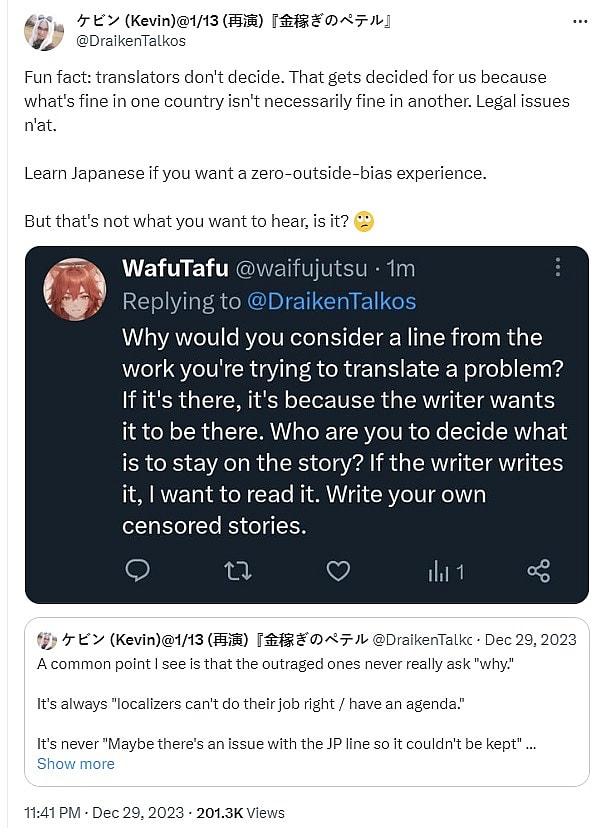Click the share icon on WafuTafu's tweet
The width and height of the screenshot is (604, 828).
click(x=539, y=571)
